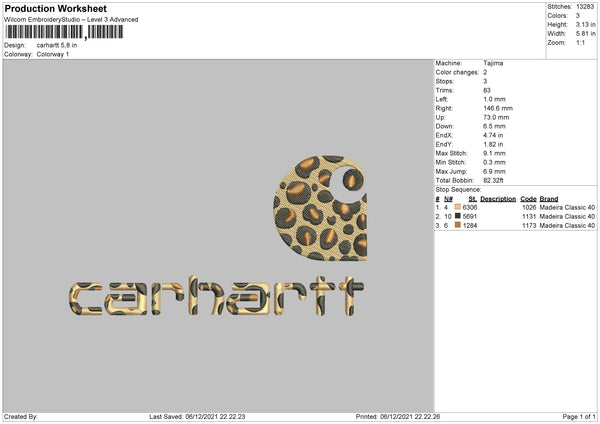600x424 pixels.
Task: Click the Production Worksheet title
Action: (55, 8)
